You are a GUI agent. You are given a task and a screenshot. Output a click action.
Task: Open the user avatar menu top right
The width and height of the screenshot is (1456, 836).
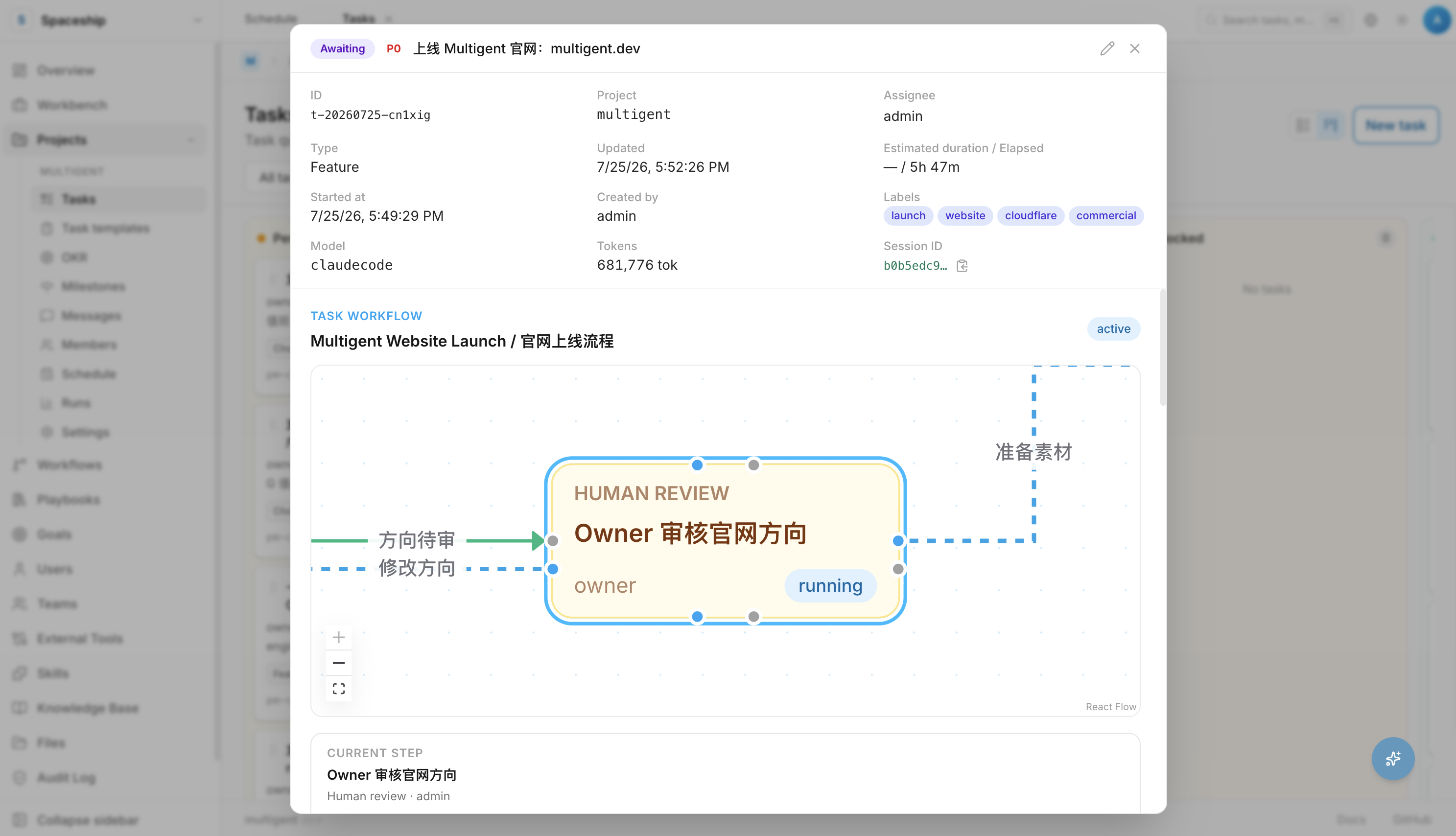pyautogui.click(x=1436, y=21)
